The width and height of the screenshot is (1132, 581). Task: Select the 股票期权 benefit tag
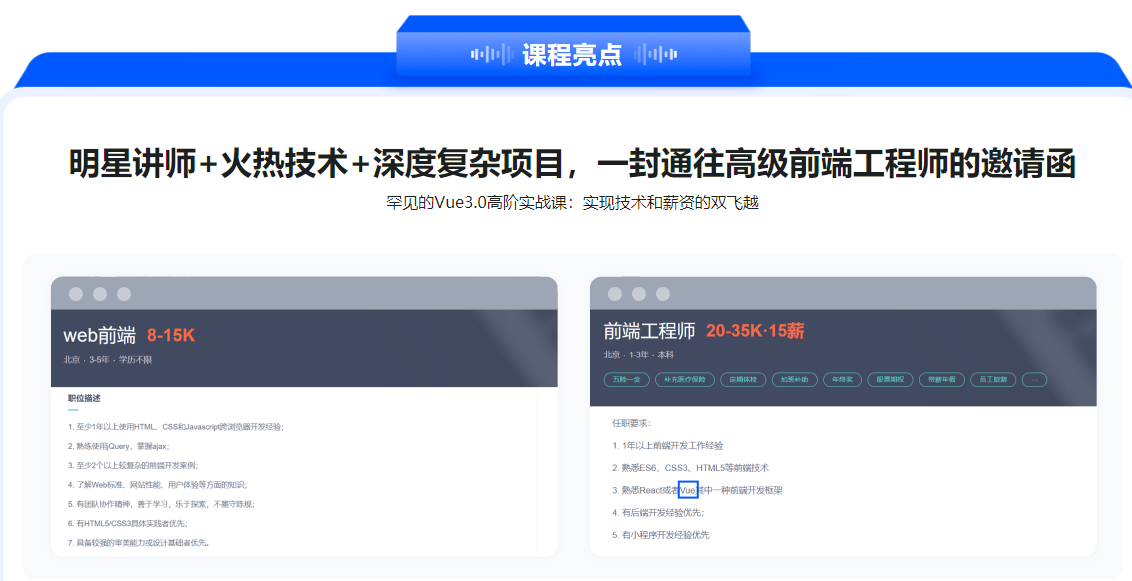(x=890, y=379)
